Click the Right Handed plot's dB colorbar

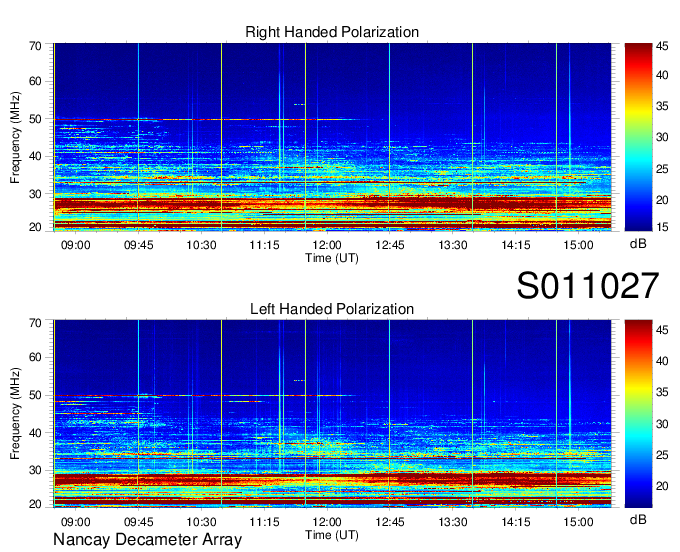(638, 137)
